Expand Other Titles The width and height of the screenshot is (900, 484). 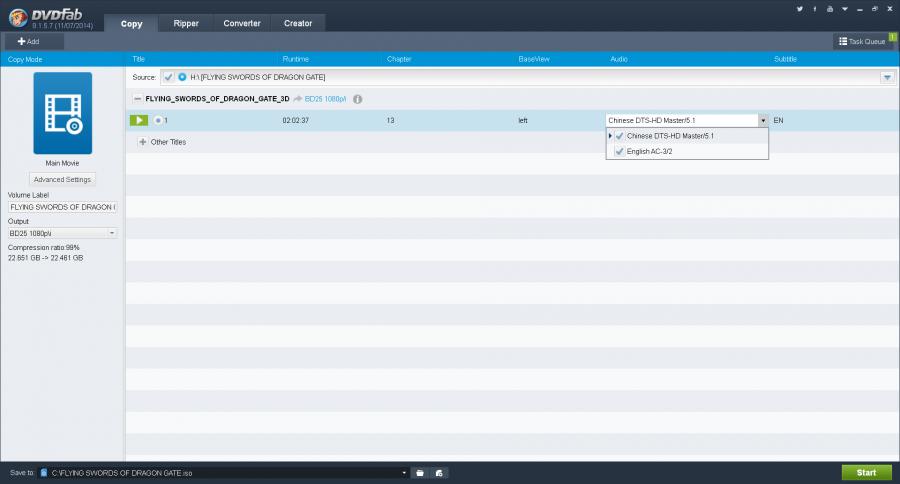[x=143, y=142]
